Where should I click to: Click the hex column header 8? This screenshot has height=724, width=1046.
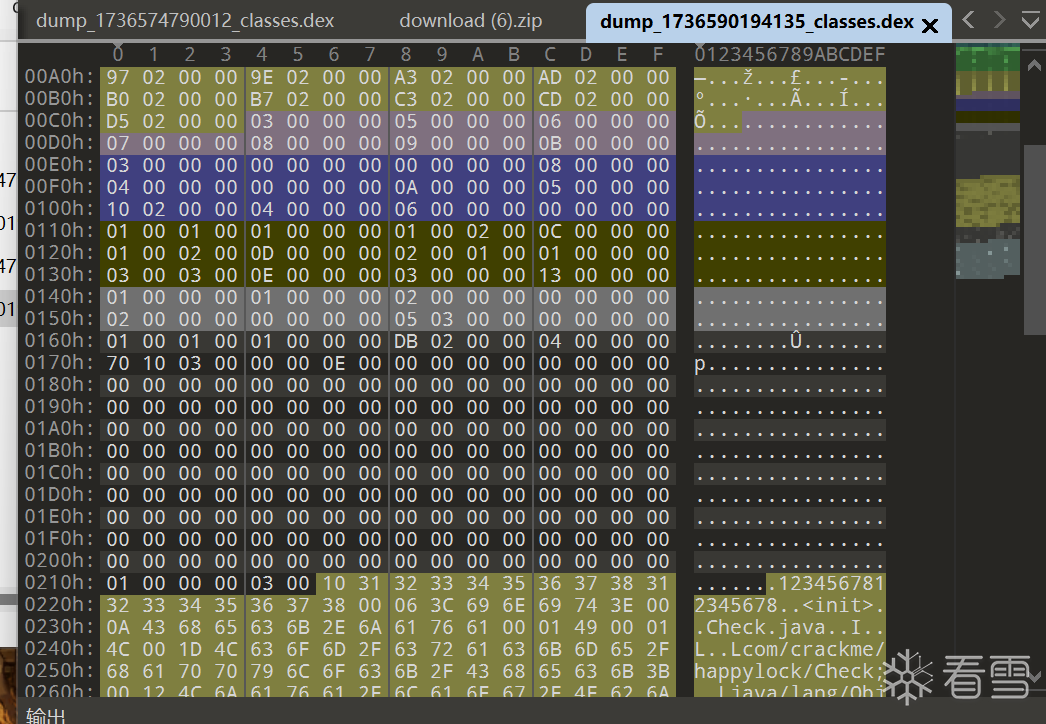tap(406, 54)
